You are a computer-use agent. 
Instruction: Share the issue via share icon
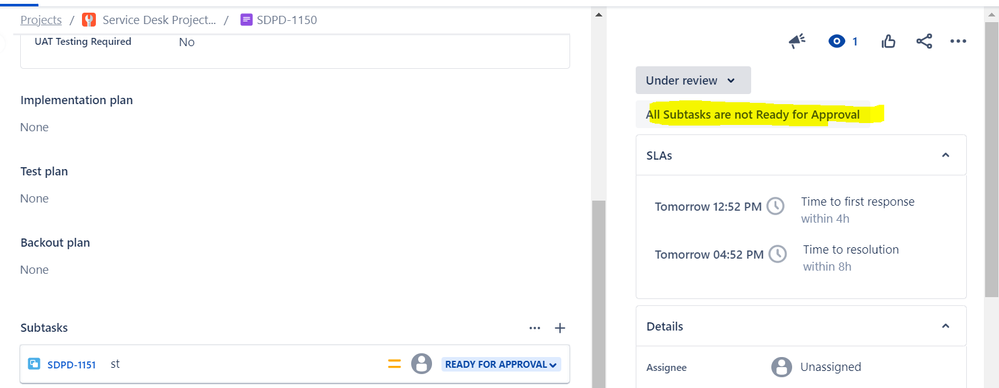[924, 41]
